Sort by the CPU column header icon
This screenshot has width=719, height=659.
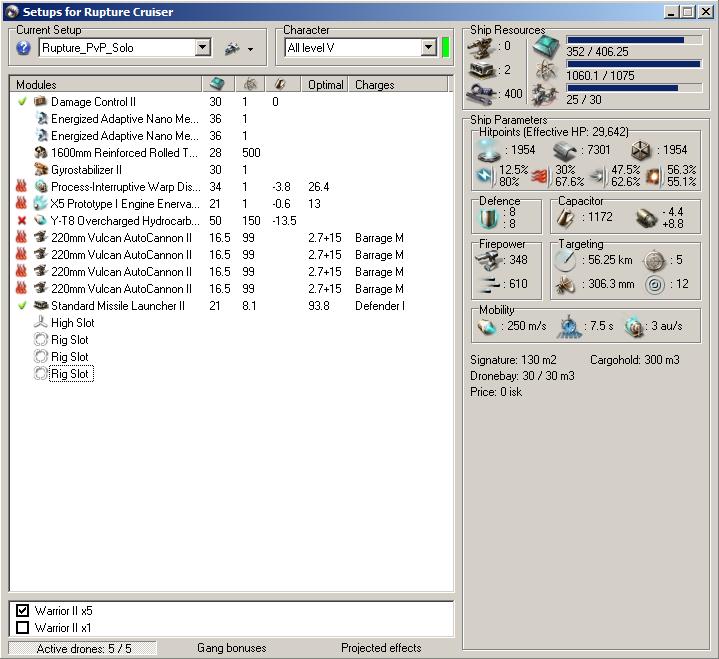point(217,84)
